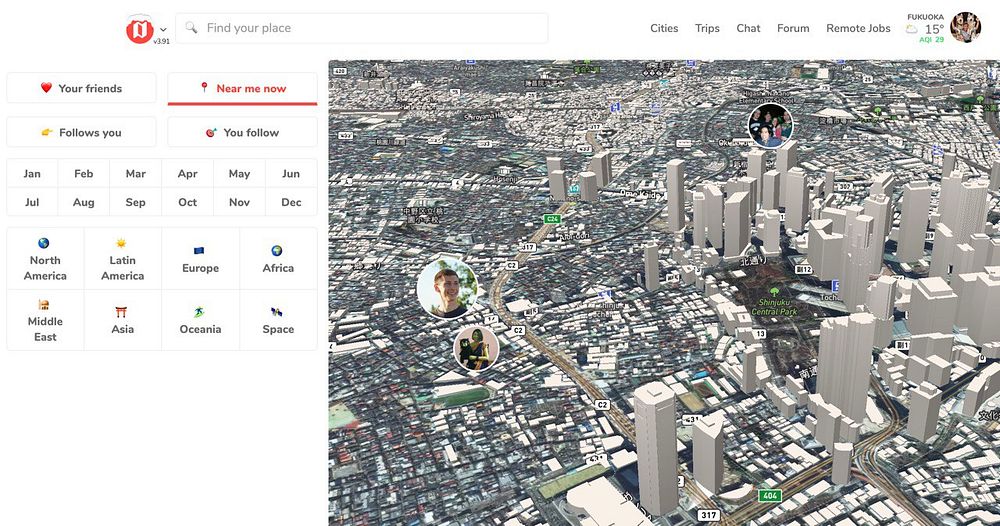Open the user profile avatar in the header
The width and height of the screenshot is (1000, 526).
(x=966, y=27)
